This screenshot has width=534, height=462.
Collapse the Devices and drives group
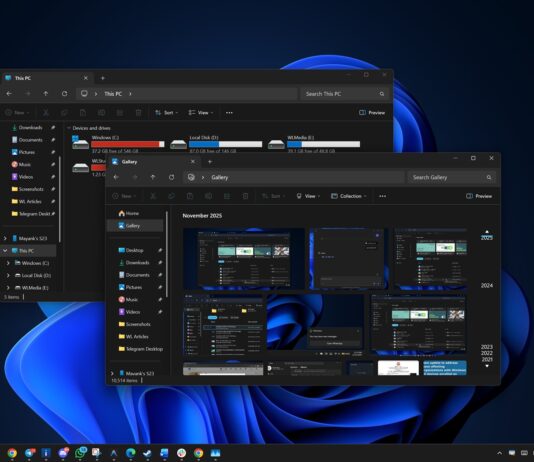[69, 128]
